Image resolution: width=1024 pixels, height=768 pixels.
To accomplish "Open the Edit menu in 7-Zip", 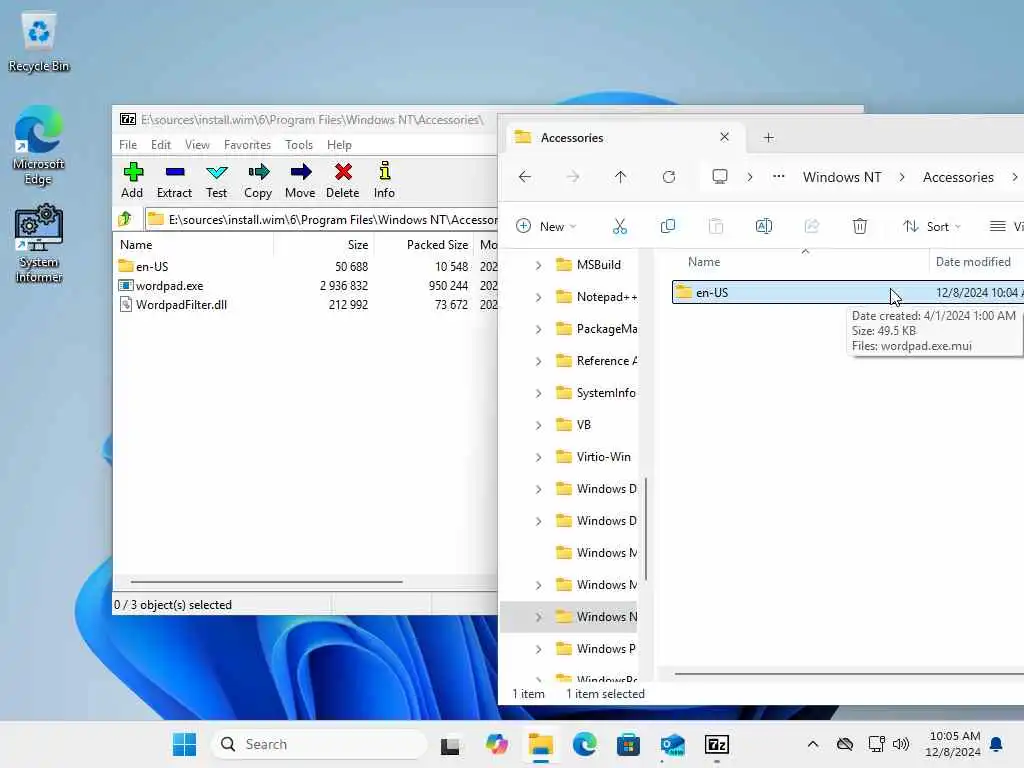I will (x=161, y=145).
